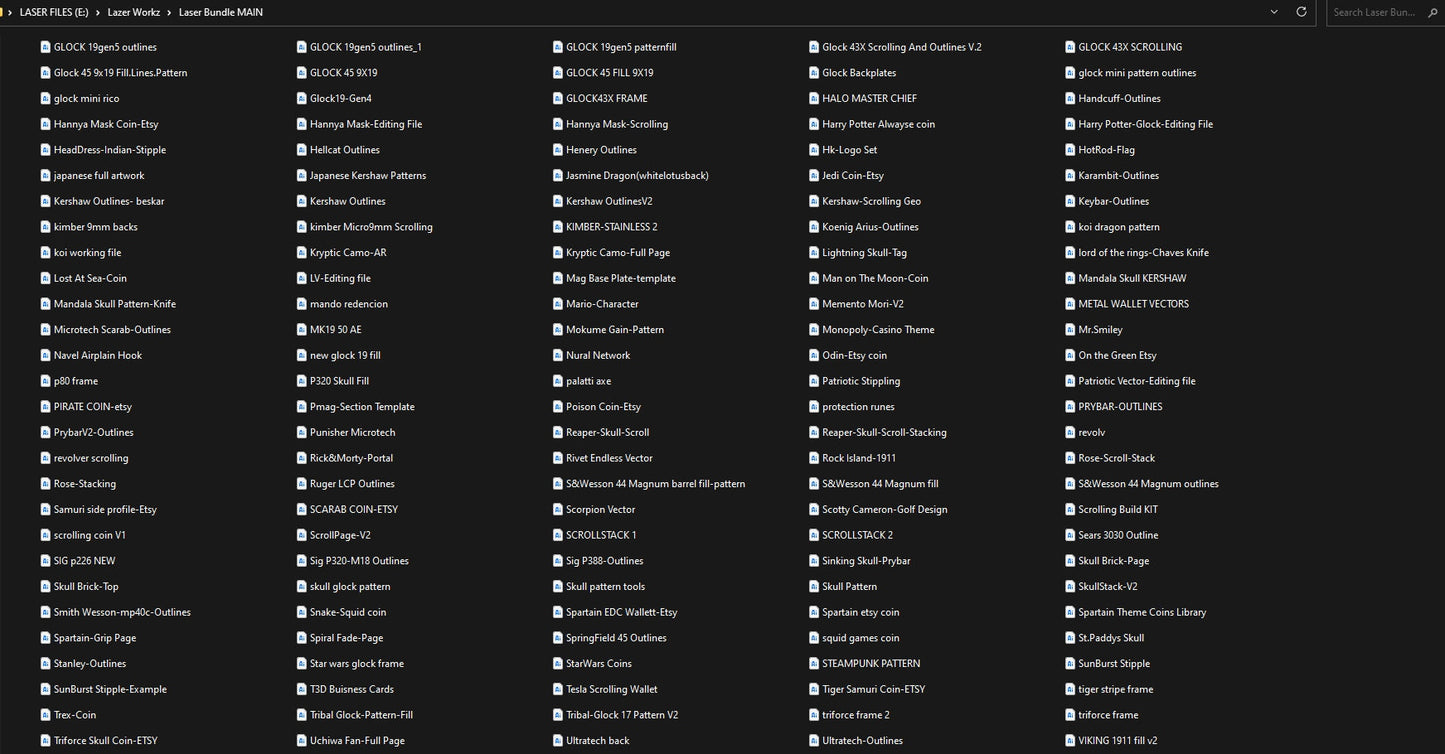Click the file icon beside HALO MASTER CHIEF
This screenshot has width=1445, height=754.
tap(814, 98)
